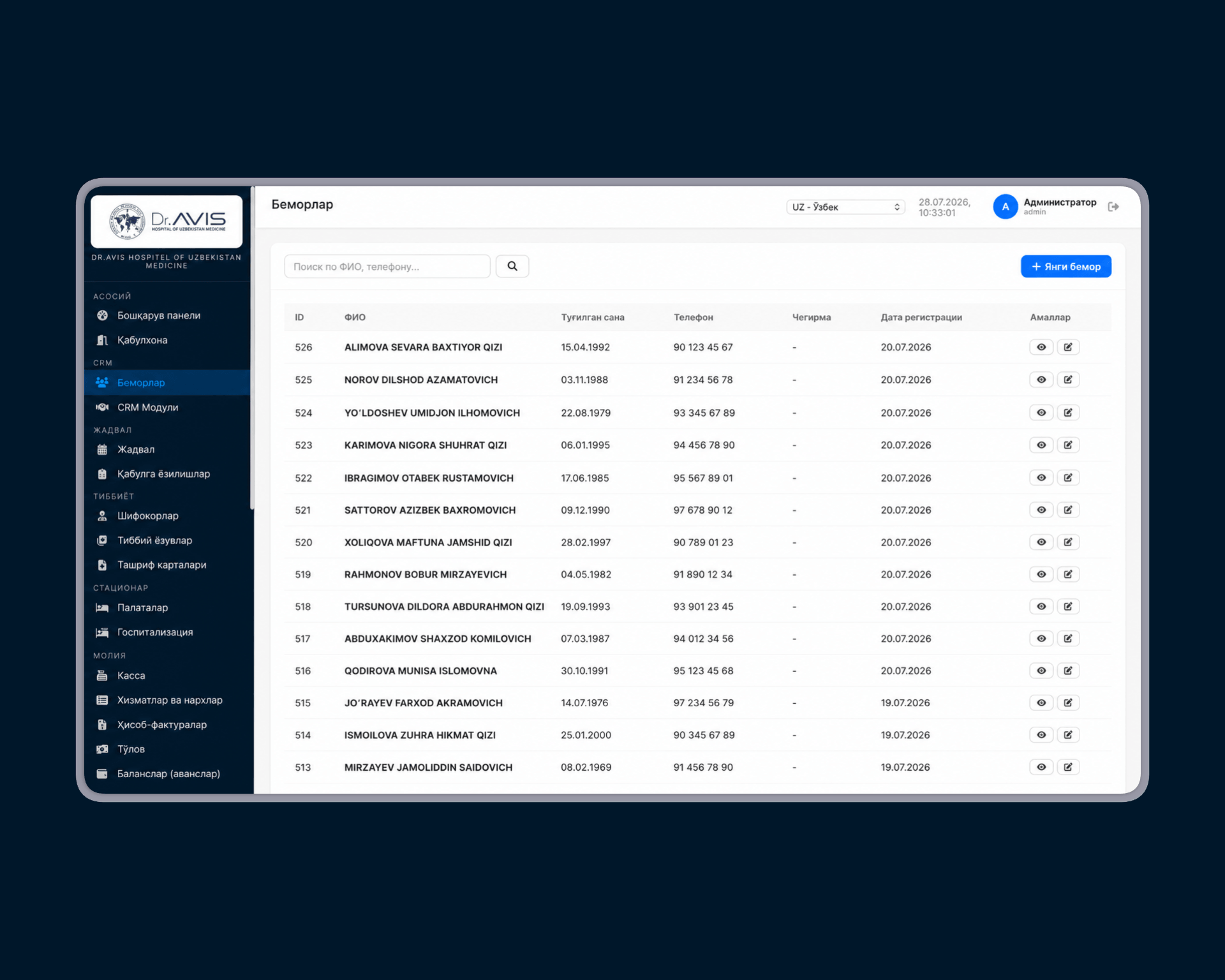Screen dimensions: 1225x980
Task: Edit patient MIRZAYEV JAMOLIDDIN record
Action: tap(1068, 767)
